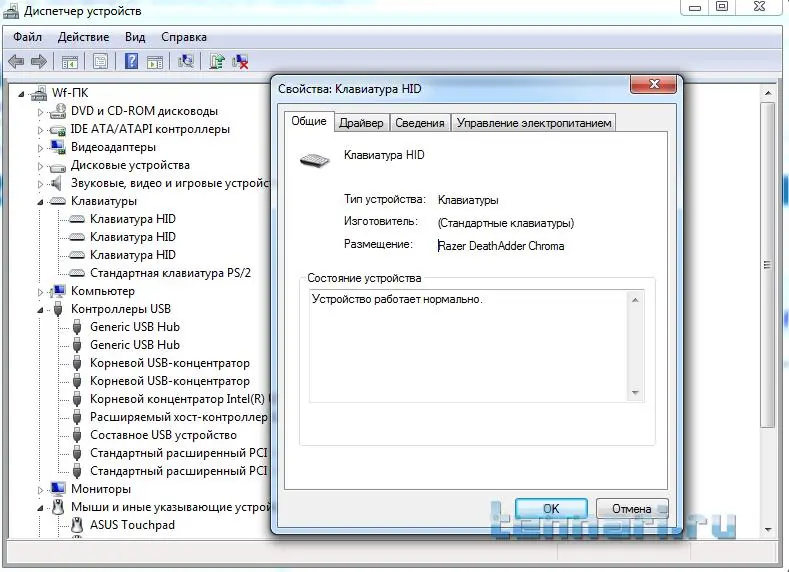Click the device status box scroll-down arrow
The width and height of the screenshot is (789, 572).
click(x=635, y=392)
